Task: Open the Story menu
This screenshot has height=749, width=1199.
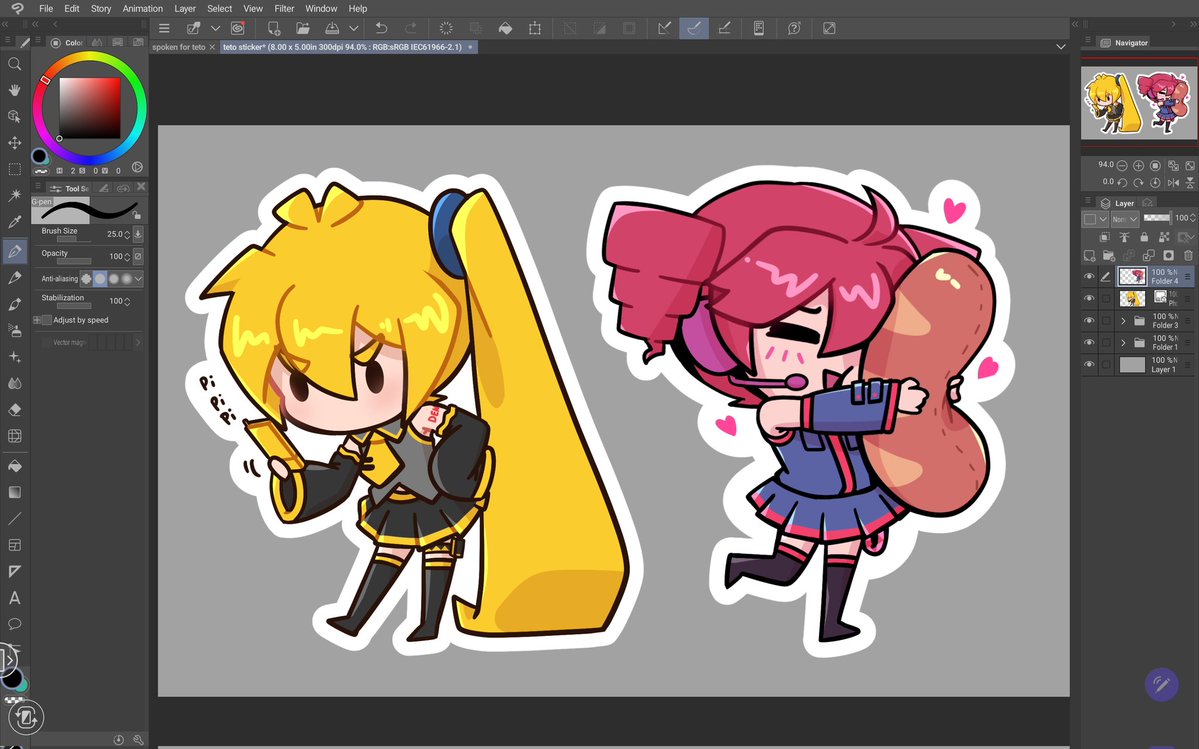Action: (101, 8)
